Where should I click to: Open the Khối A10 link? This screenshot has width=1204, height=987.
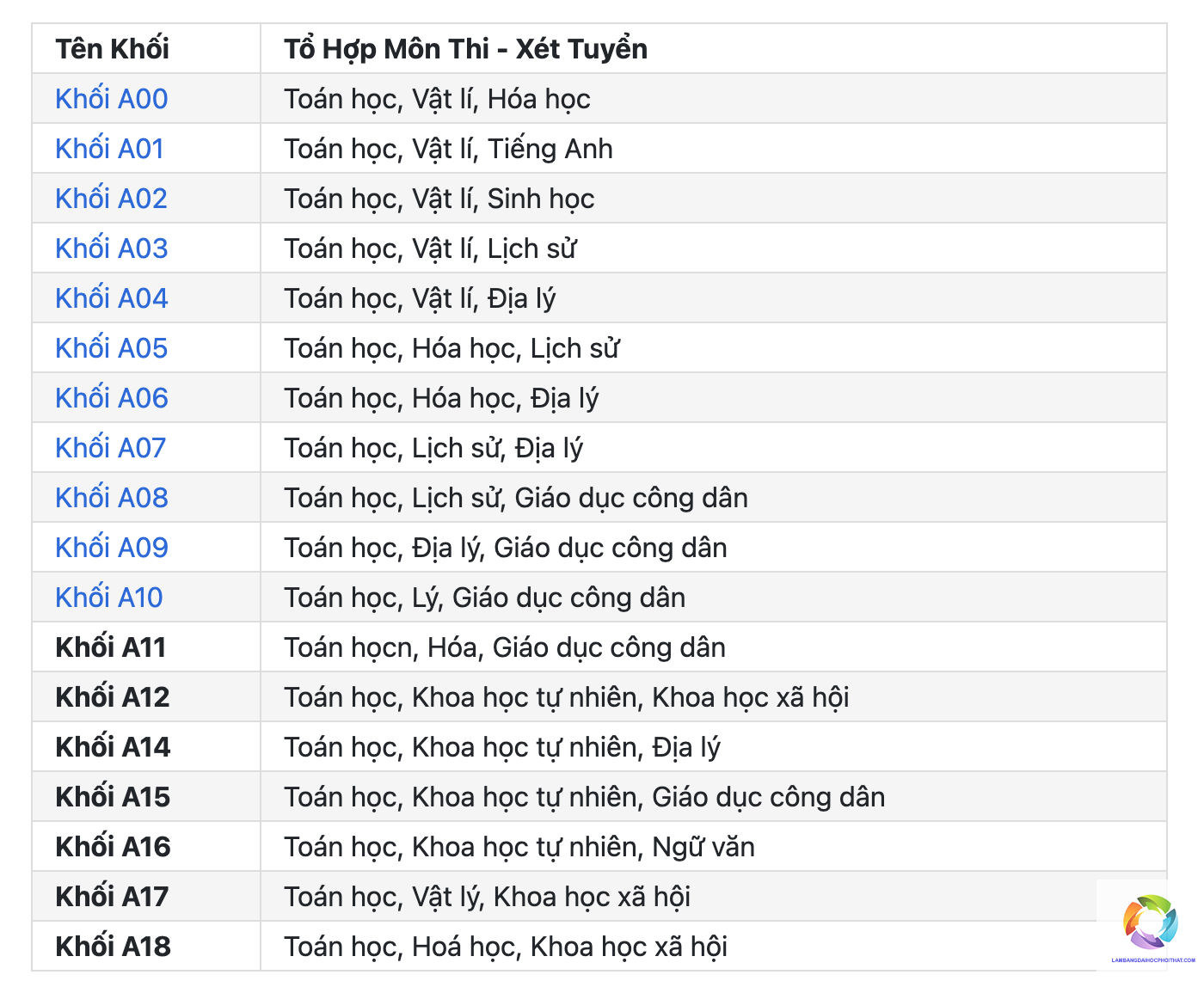109,598
